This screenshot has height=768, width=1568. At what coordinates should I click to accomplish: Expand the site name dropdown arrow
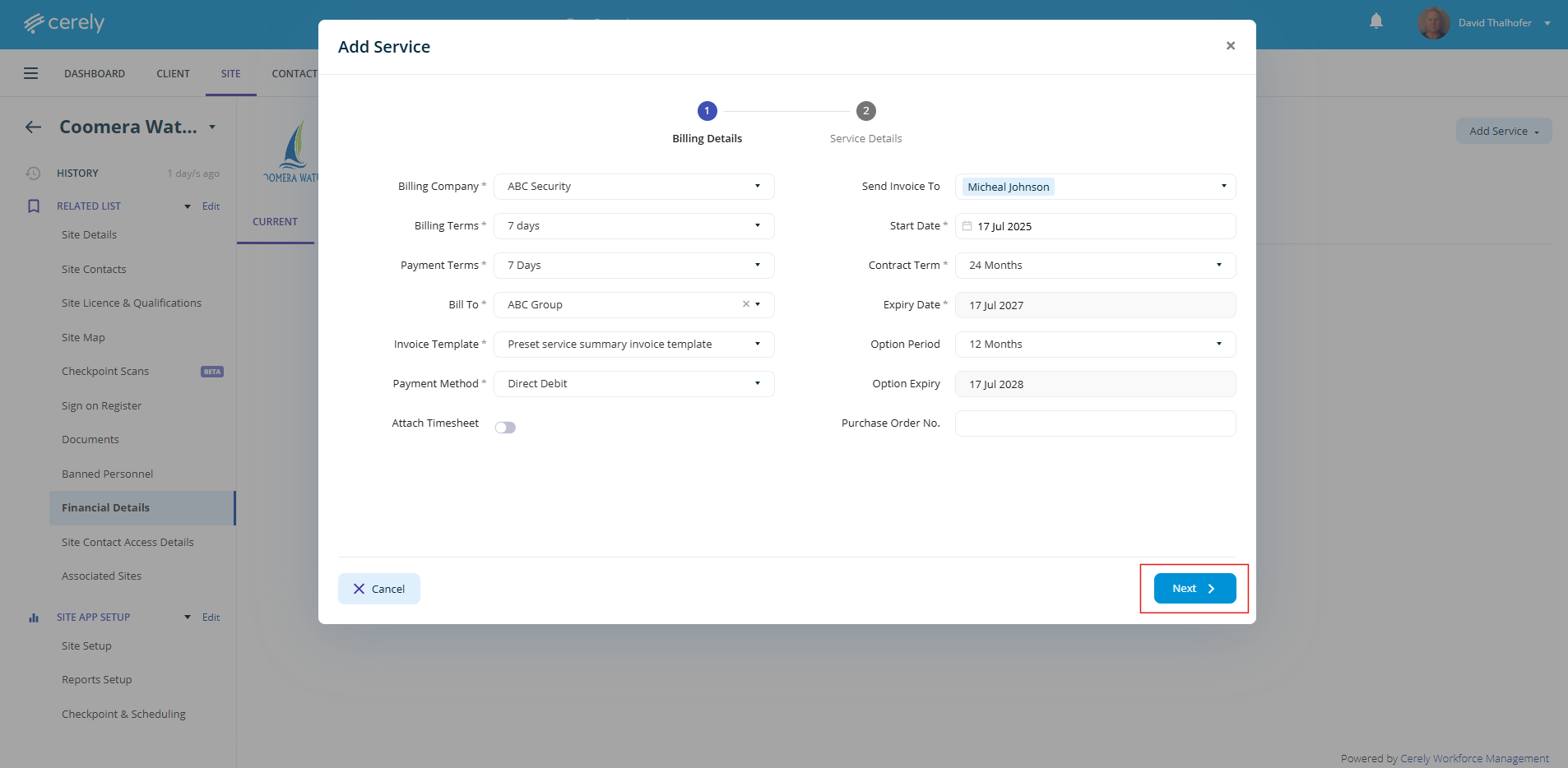pos(212,127)
